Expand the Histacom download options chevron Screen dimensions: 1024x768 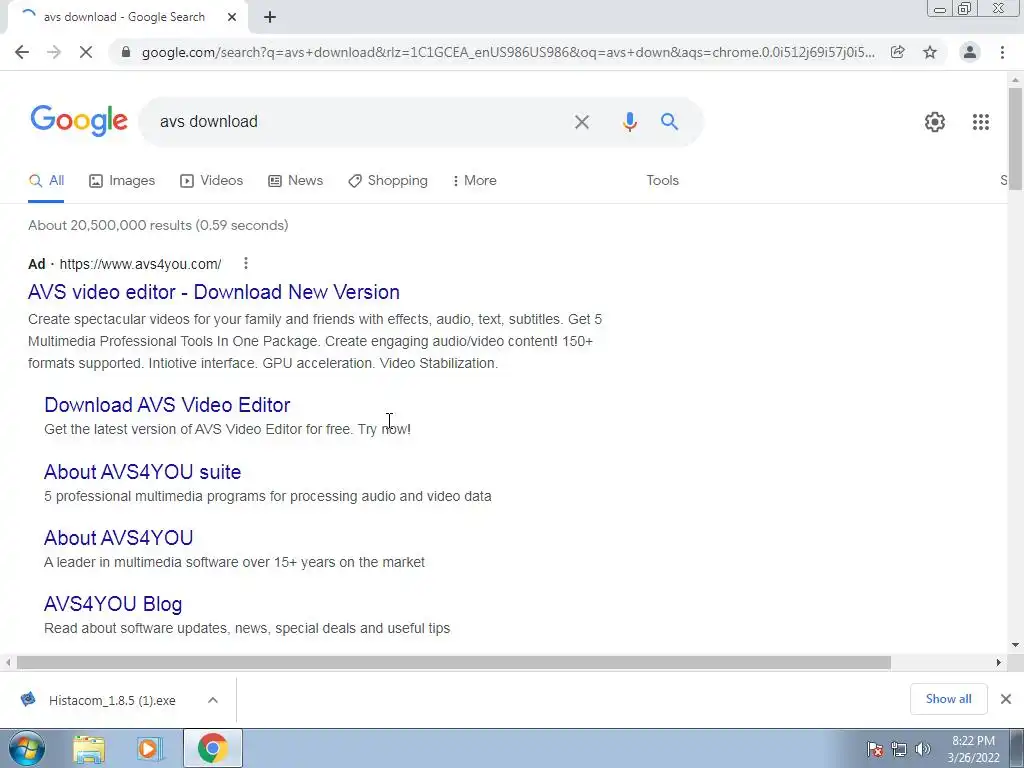point(213,699)
